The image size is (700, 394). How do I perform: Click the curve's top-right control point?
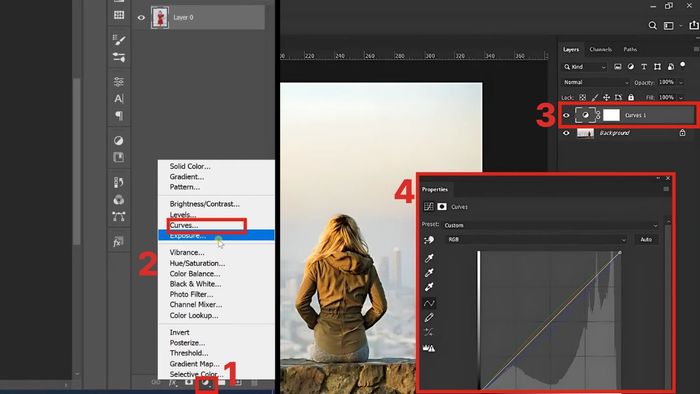(620, 253)
